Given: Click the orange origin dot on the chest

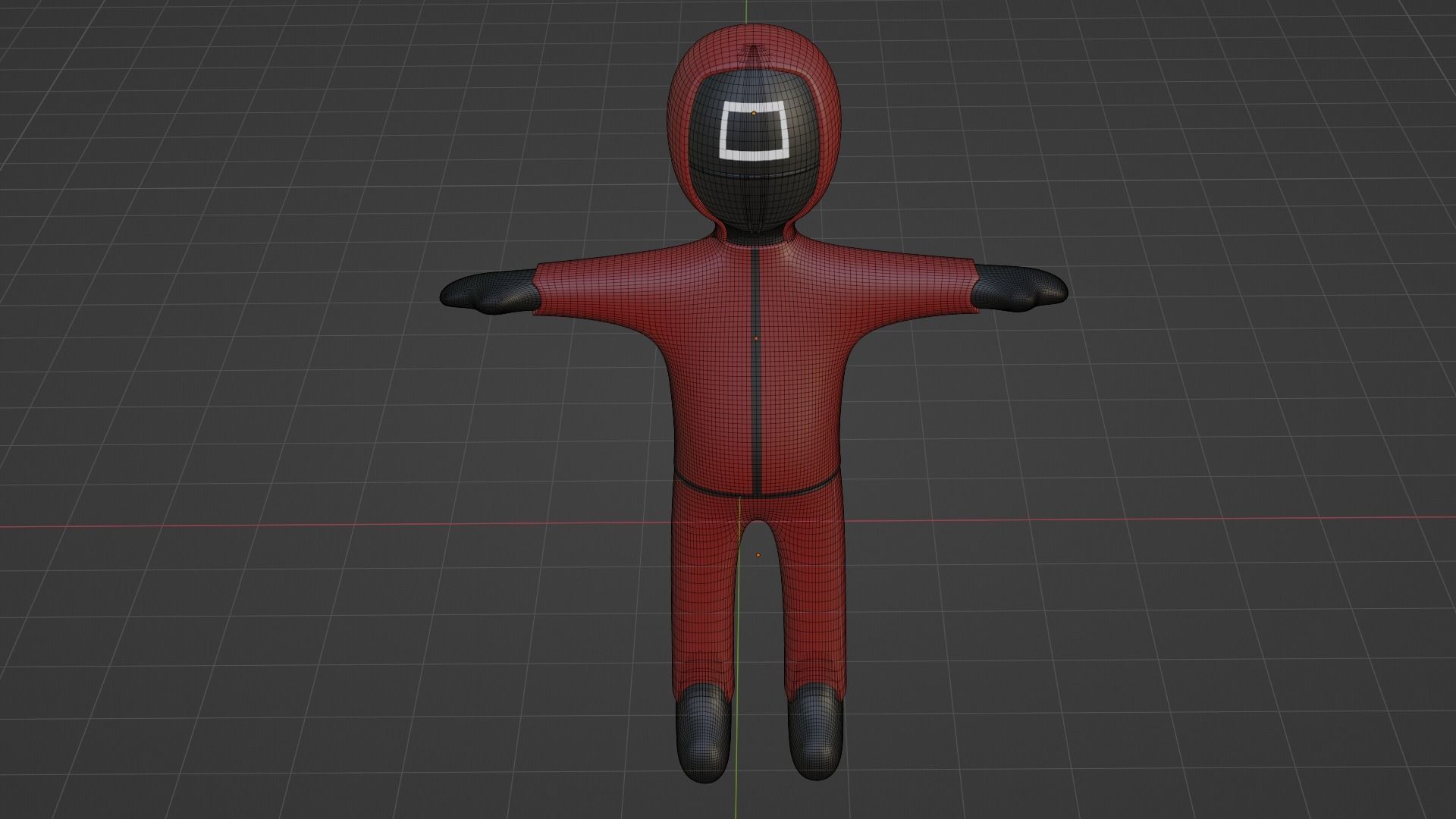Looking at the screenshot, I should [x=756, y=338].
